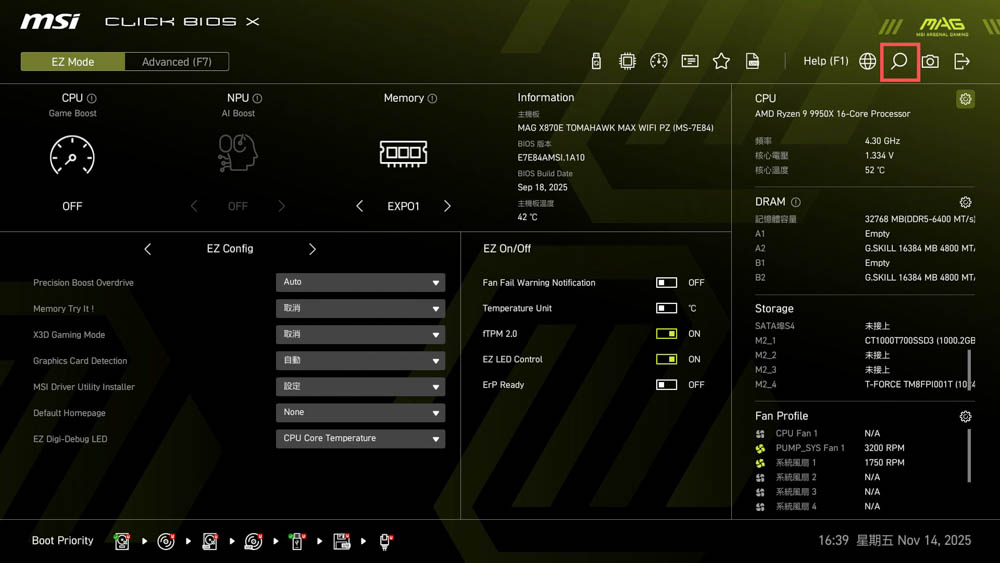Open language selection globe icon

867,62
